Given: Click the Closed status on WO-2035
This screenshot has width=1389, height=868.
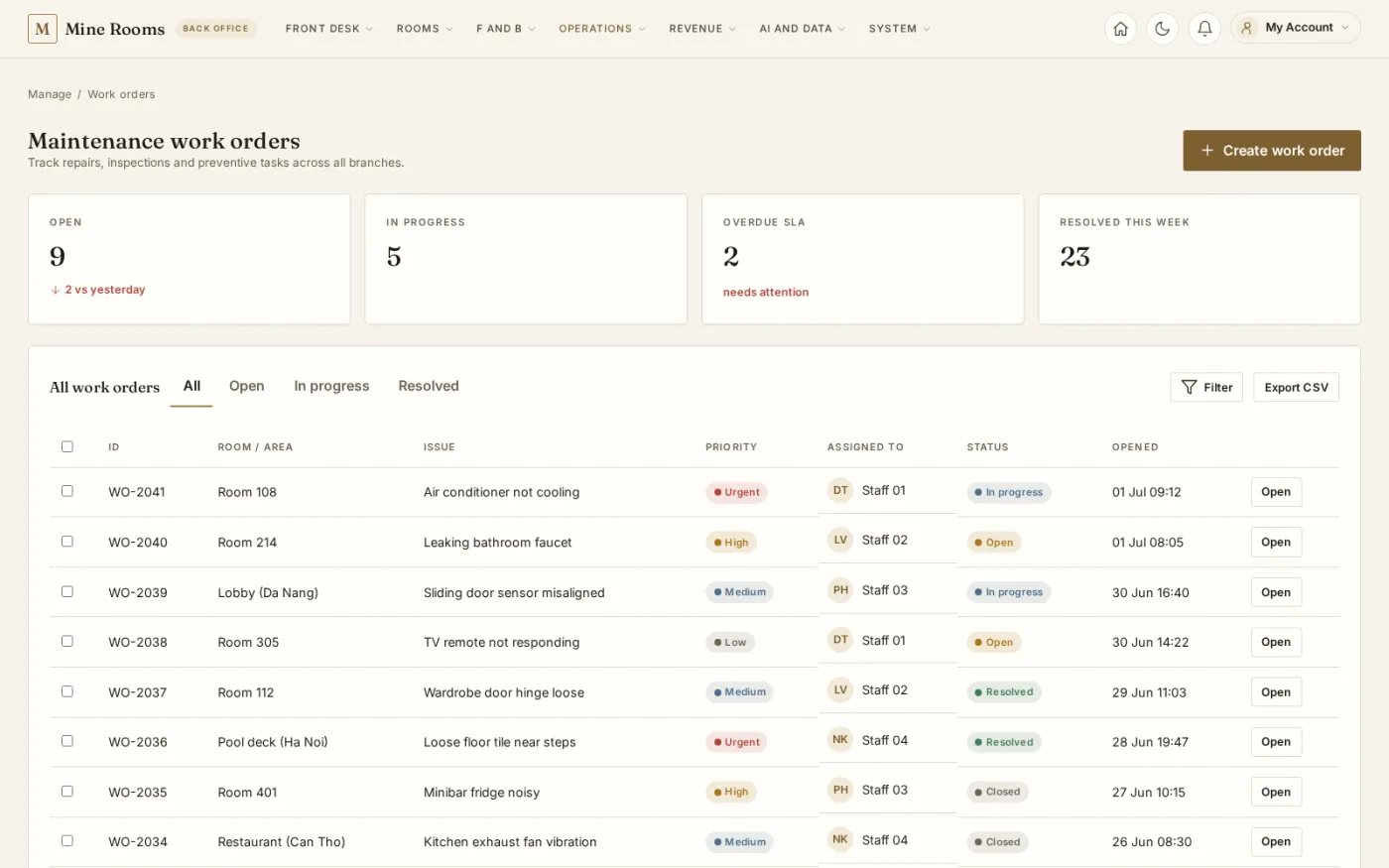Looking at the screenshot, I should click(x=998, y=792).
